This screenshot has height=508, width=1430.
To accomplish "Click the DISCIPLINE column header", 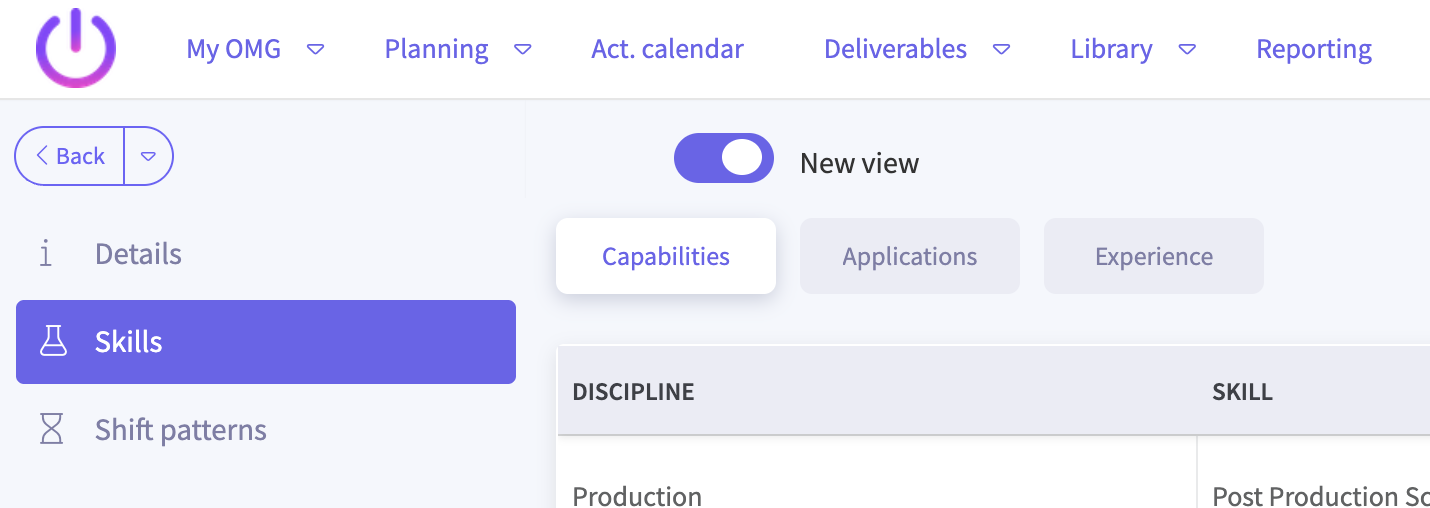I will tap(634, 391).
